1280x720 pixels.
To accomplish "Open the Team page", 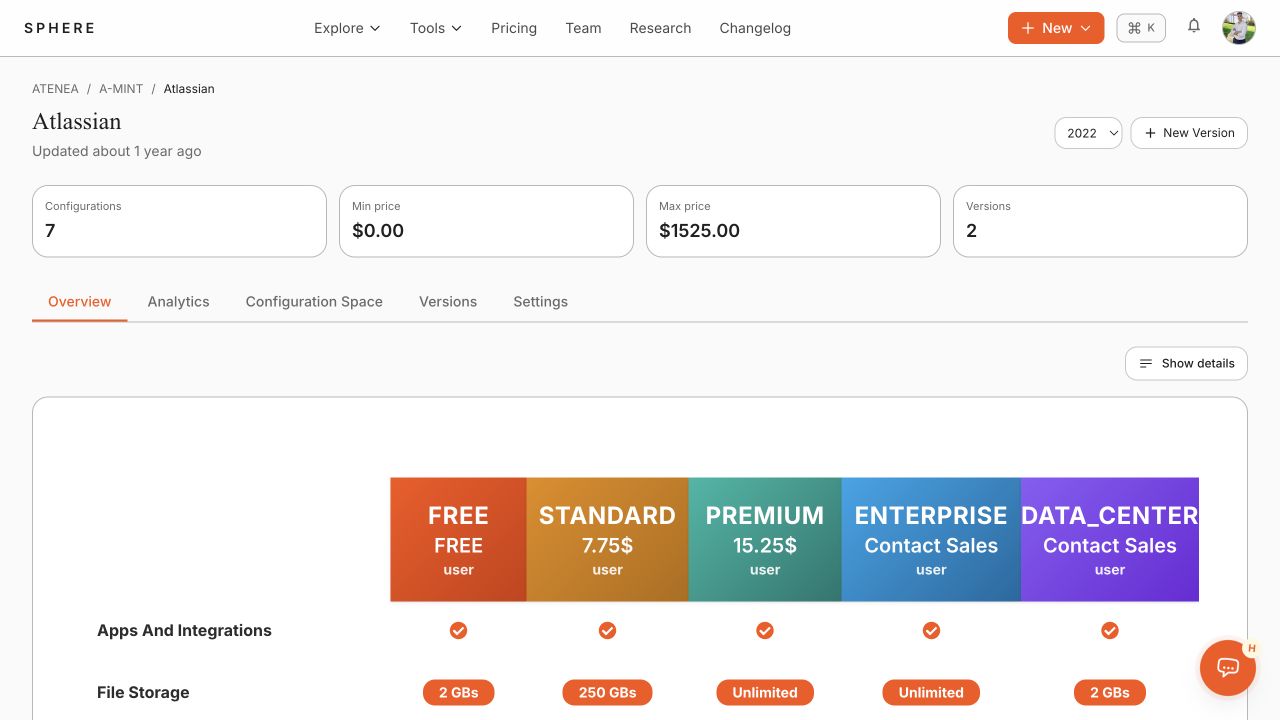I will pyautogui.click(x=583, y=28).
